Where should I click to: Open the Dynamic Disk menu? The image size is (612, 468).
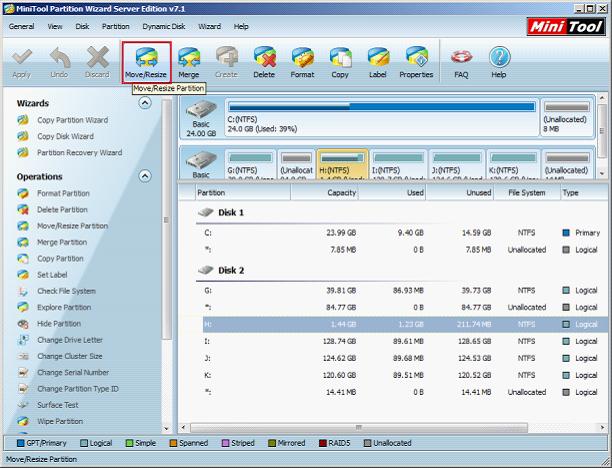[164, 27]
